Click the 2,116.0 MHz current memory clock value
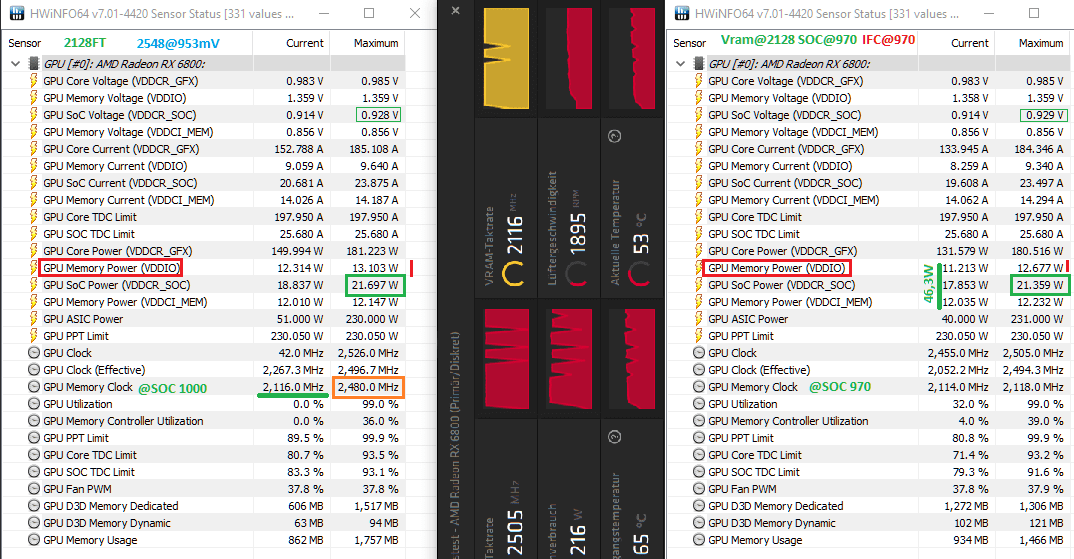This screenshot has height=559, width=1074. (x=293, y=387)
